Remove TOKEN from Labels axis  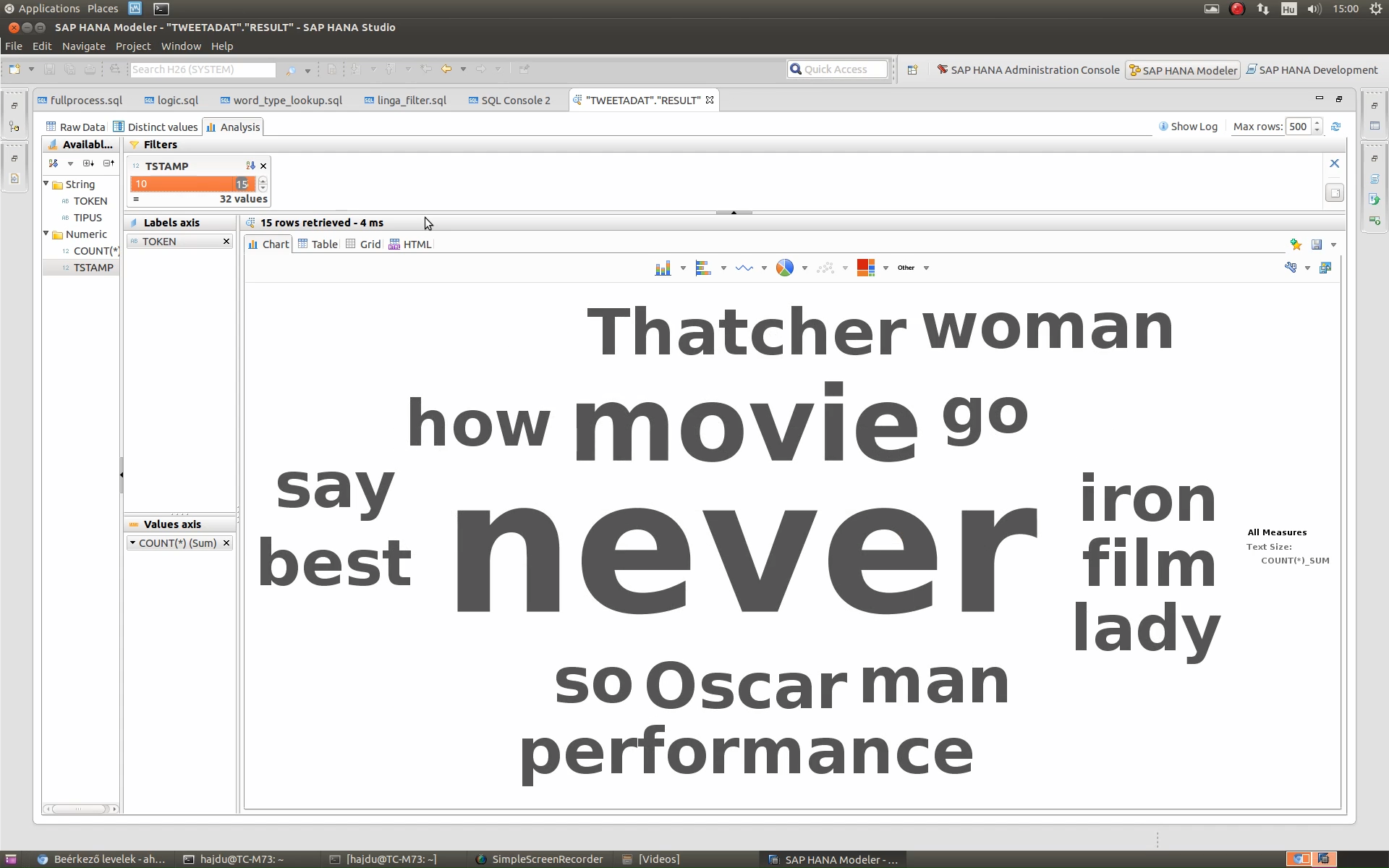226,242
